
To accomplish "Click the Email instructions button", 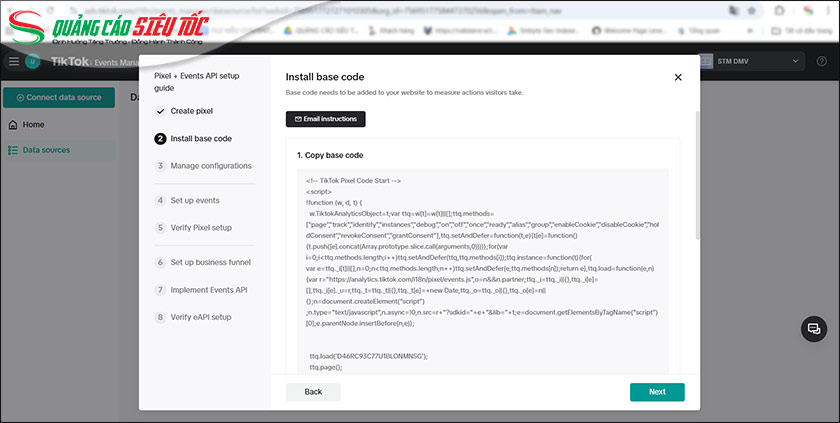I will click(x=326, y=119).
